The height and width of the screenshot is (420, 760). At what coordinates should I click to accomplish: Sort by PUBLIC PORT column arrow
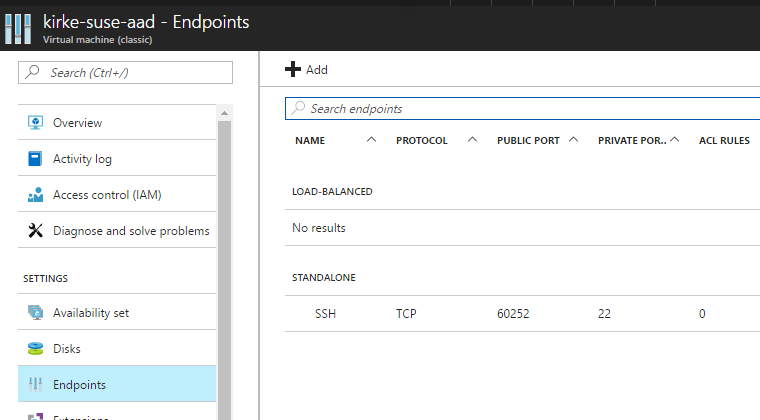click(x=573, y=140)
